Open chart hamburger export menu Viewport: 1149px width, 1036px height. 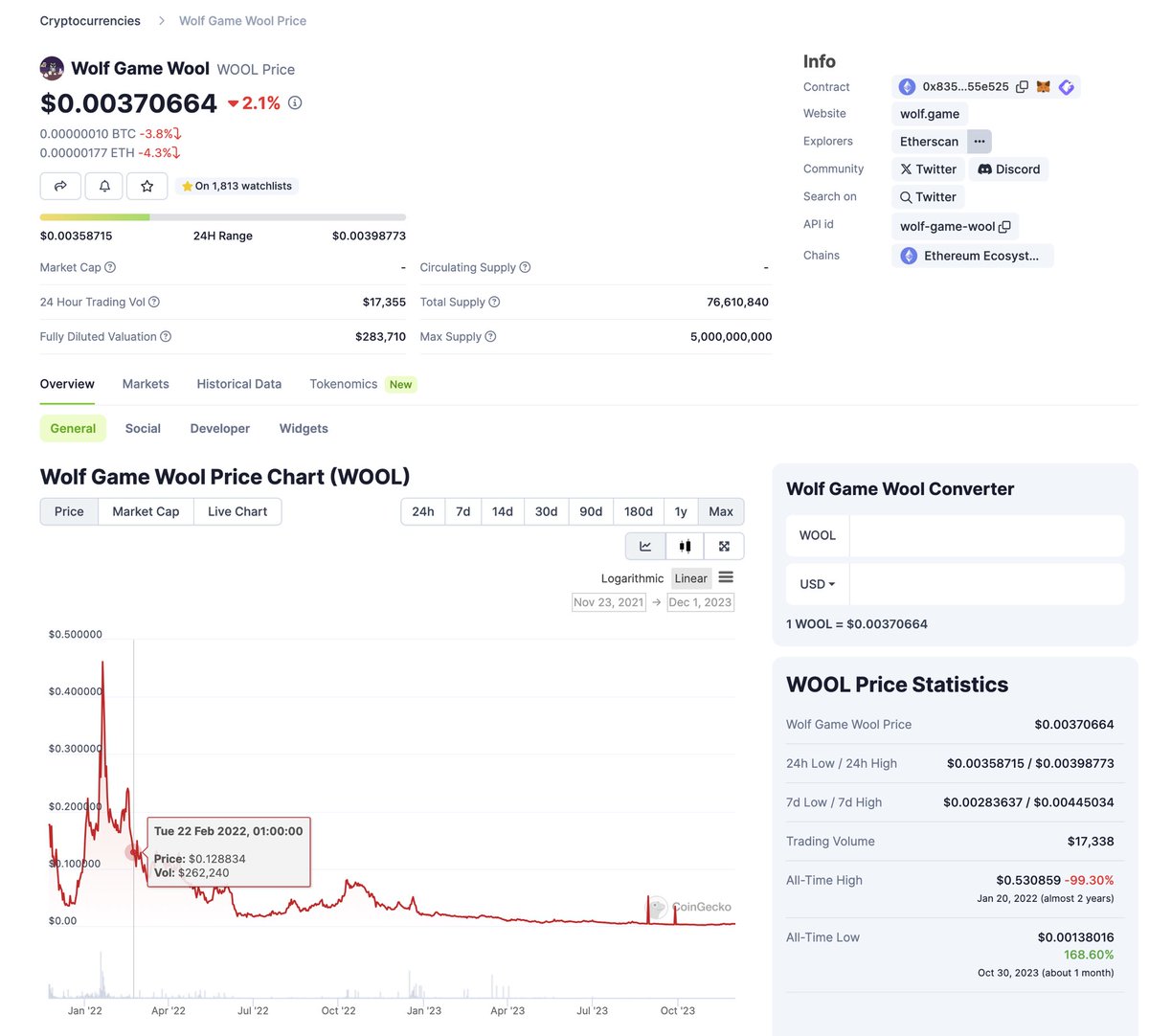pos(726,577)
